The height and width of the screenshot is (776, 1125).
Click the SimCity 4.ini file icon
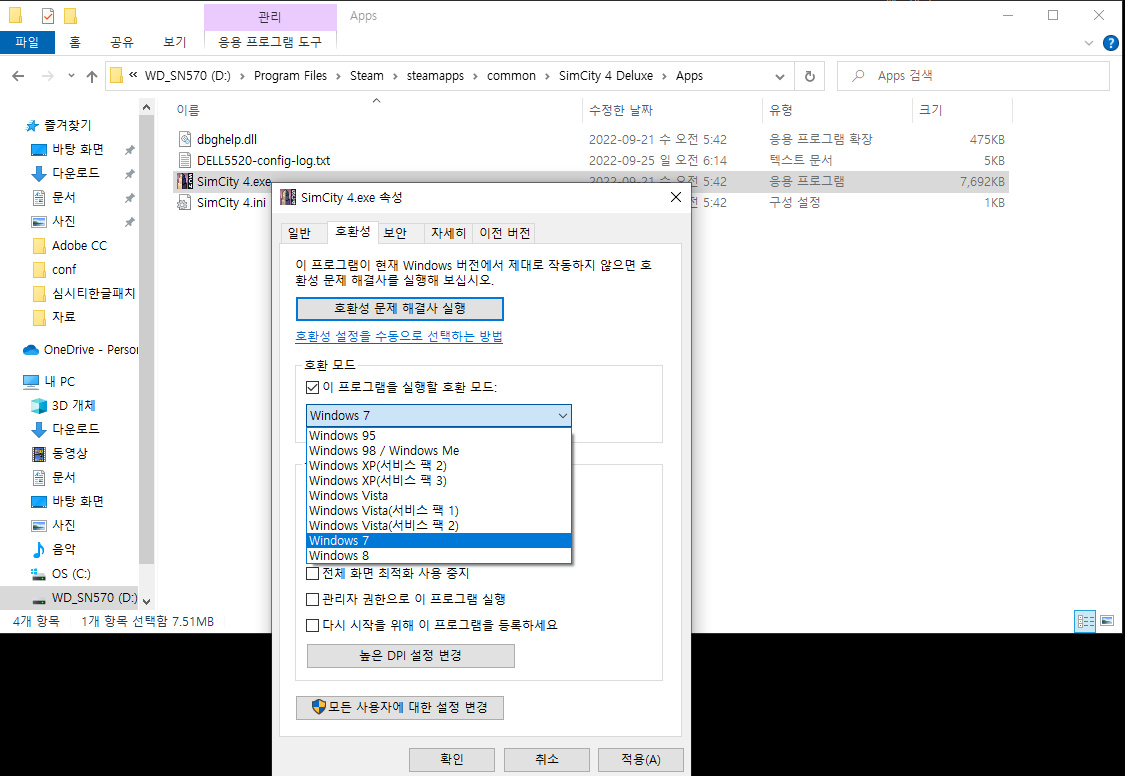(185, 202)
